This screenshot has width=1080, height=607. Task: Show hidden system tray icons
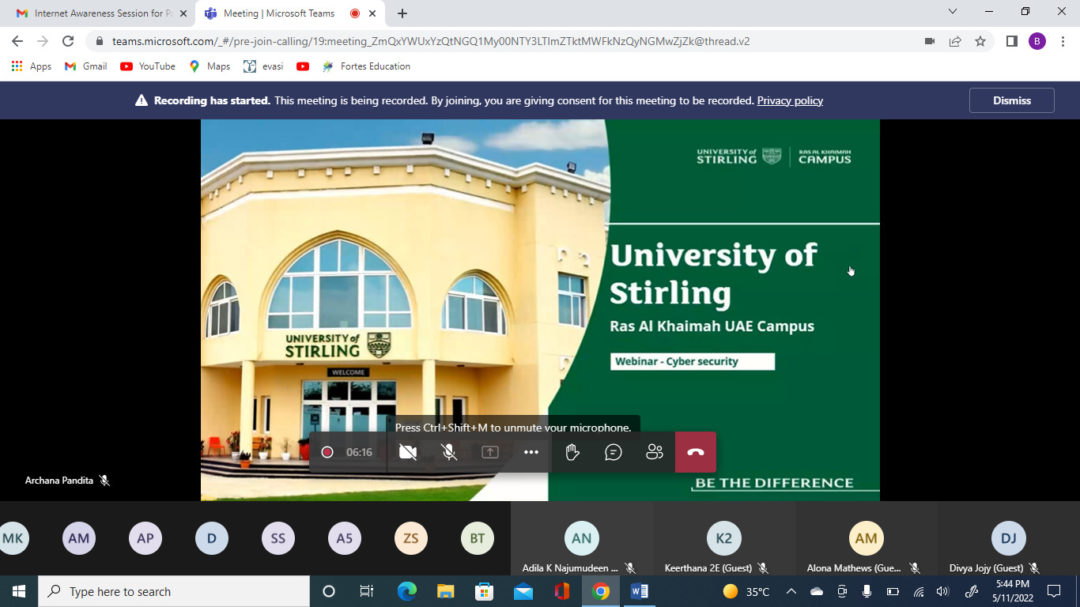point(791,591)
